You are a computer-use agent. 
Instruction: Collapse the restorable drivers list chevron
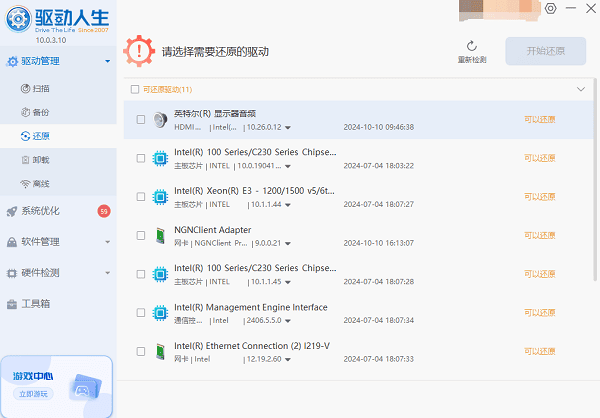(580, 89)
